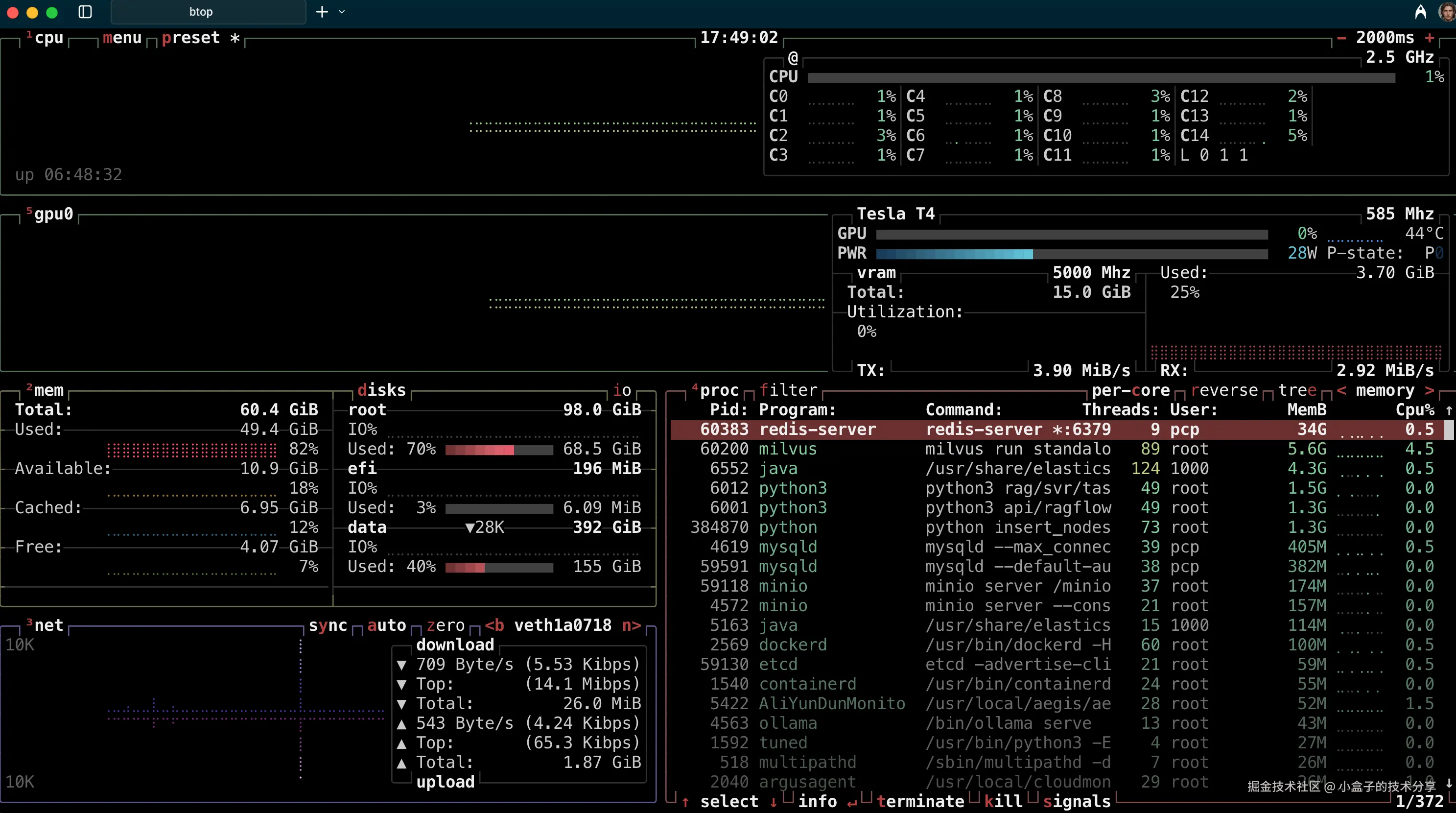This screenshot has height=813, width=1456.
Task: Switch to next network interface with n>
Action: click(x=632, y=625)
